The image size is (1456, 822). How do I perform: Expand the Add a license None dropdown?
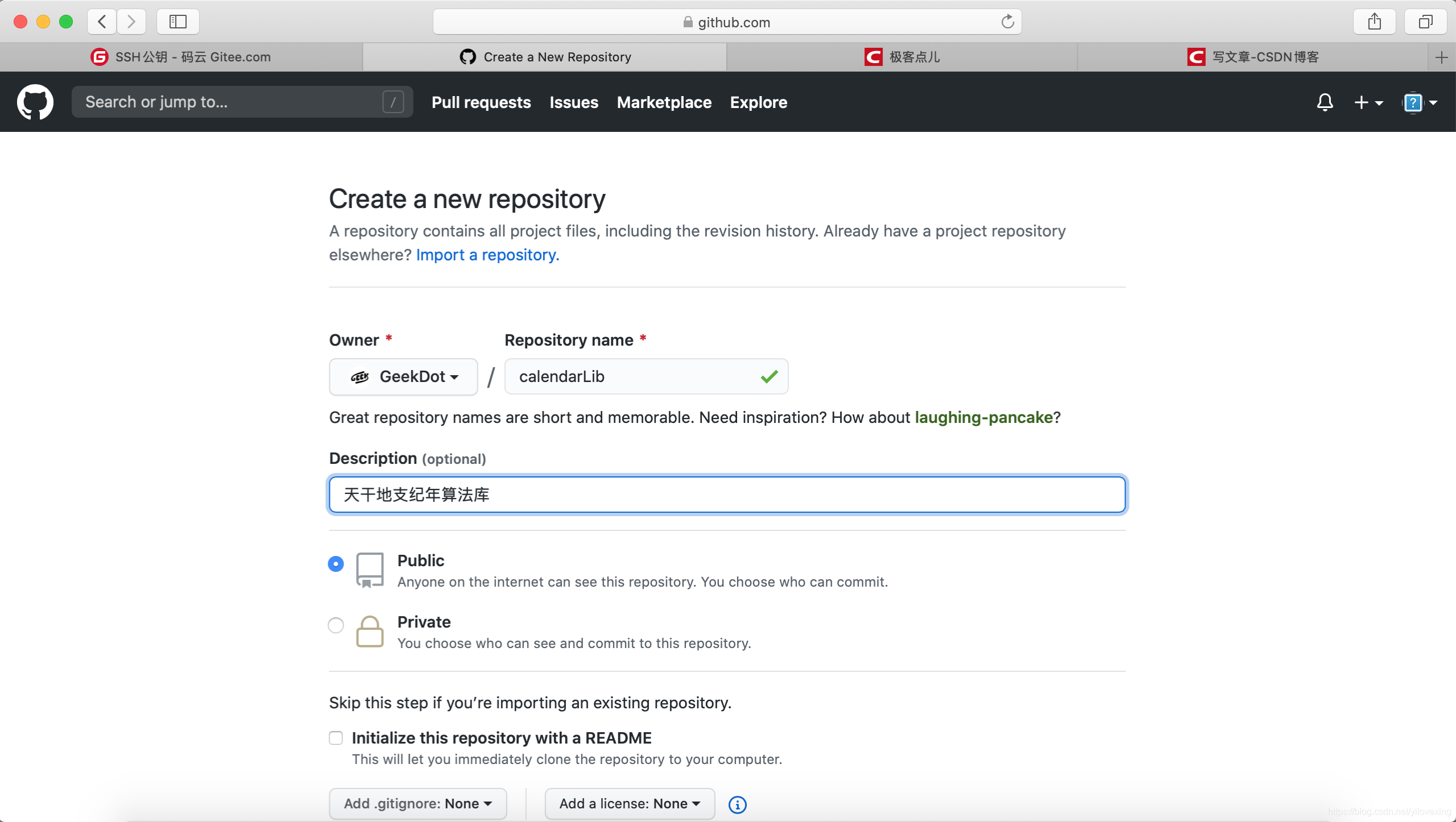[x=628, y=803]
